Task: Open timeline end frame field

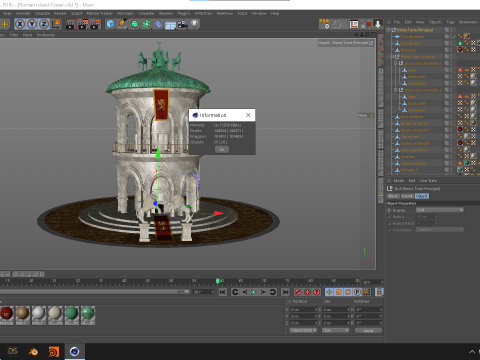Action: (372, 282)
